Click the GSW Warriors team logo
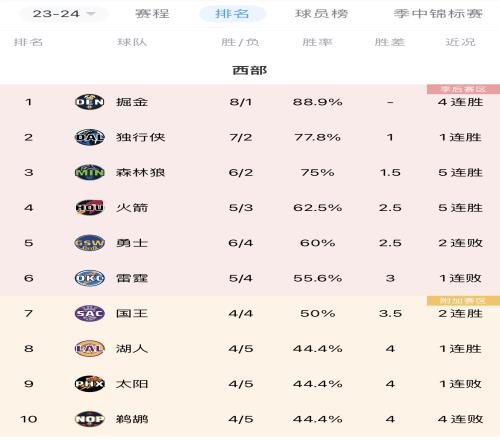Image resolution: width=500 pixels, height=440 pixels. 89,243
